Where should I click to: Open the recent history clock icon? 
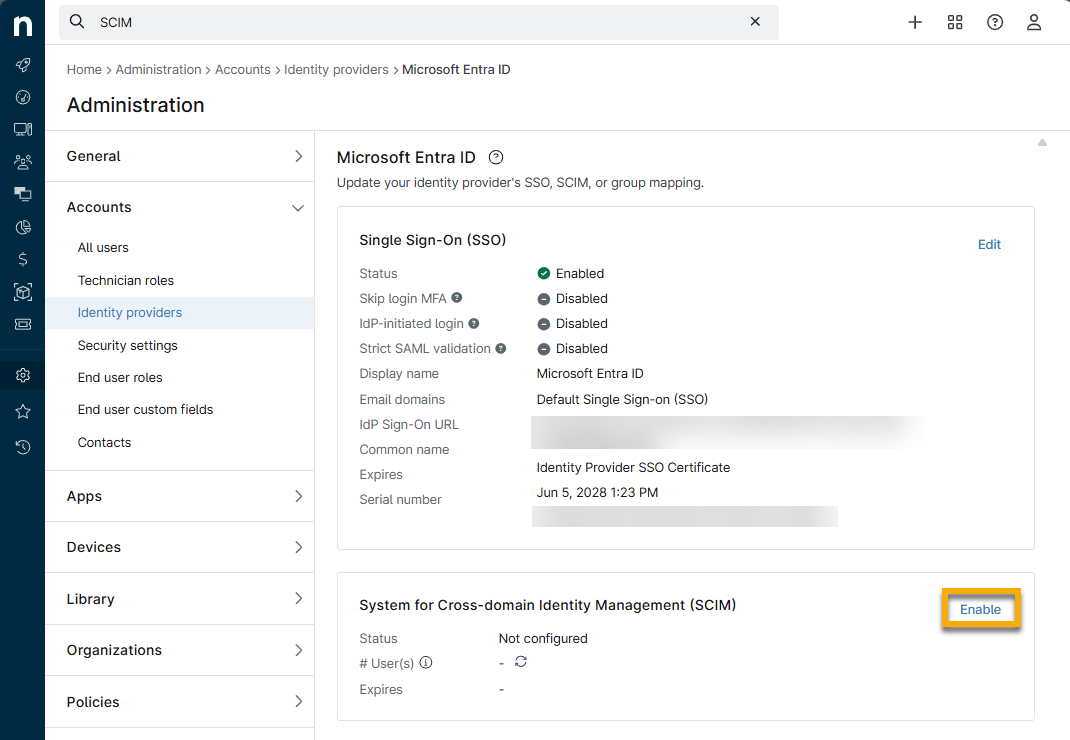tap(22, 447)
